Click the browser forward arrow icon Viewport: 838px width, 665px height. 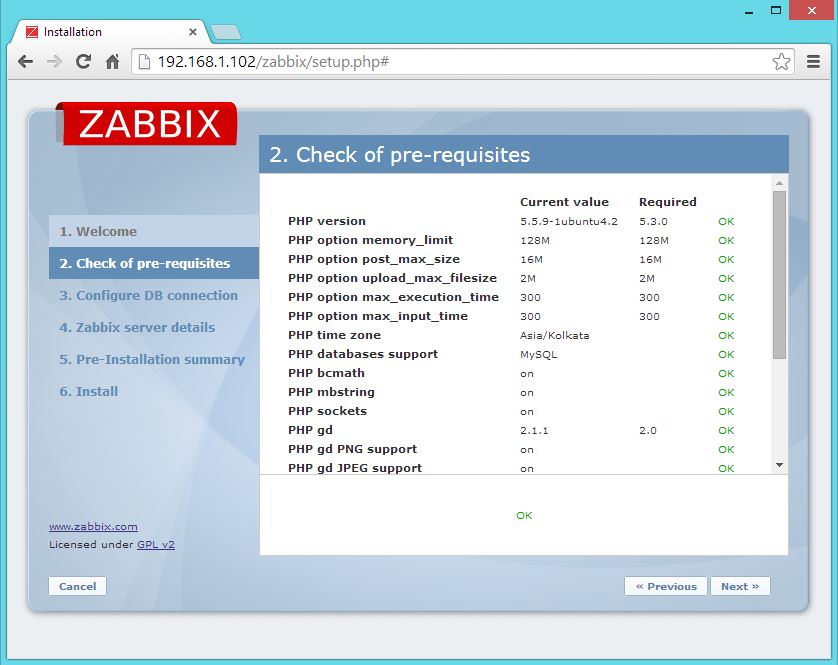click(x=53, y=61)
